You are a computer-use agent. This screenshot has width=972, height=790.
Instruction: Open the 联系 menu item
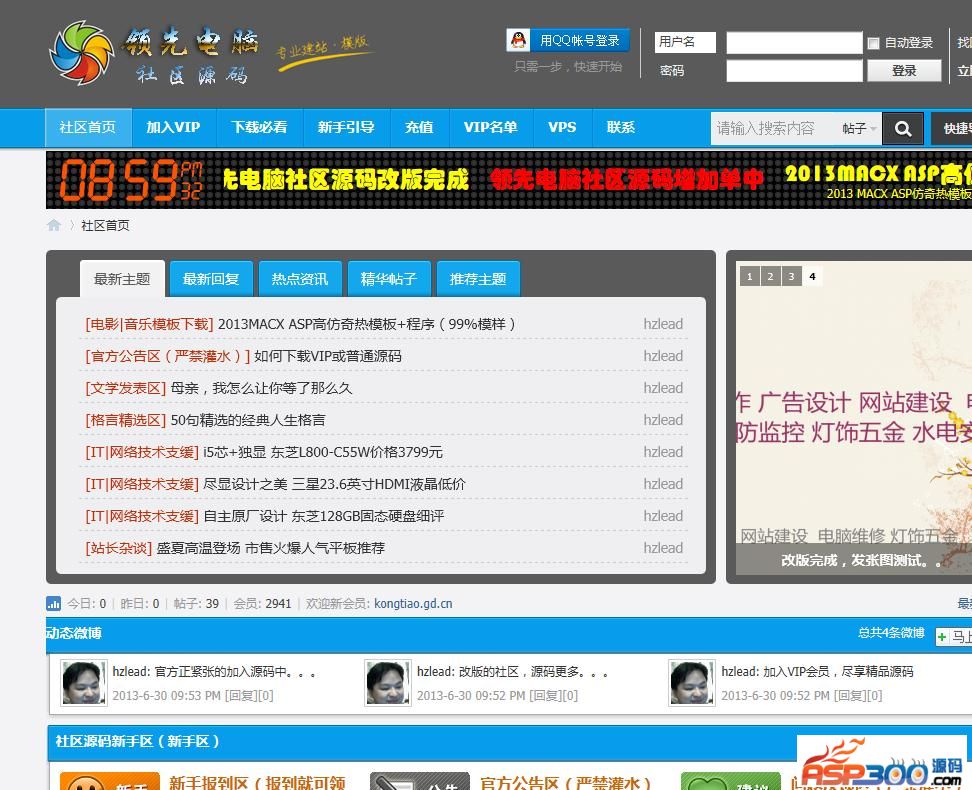click(621, 128)
